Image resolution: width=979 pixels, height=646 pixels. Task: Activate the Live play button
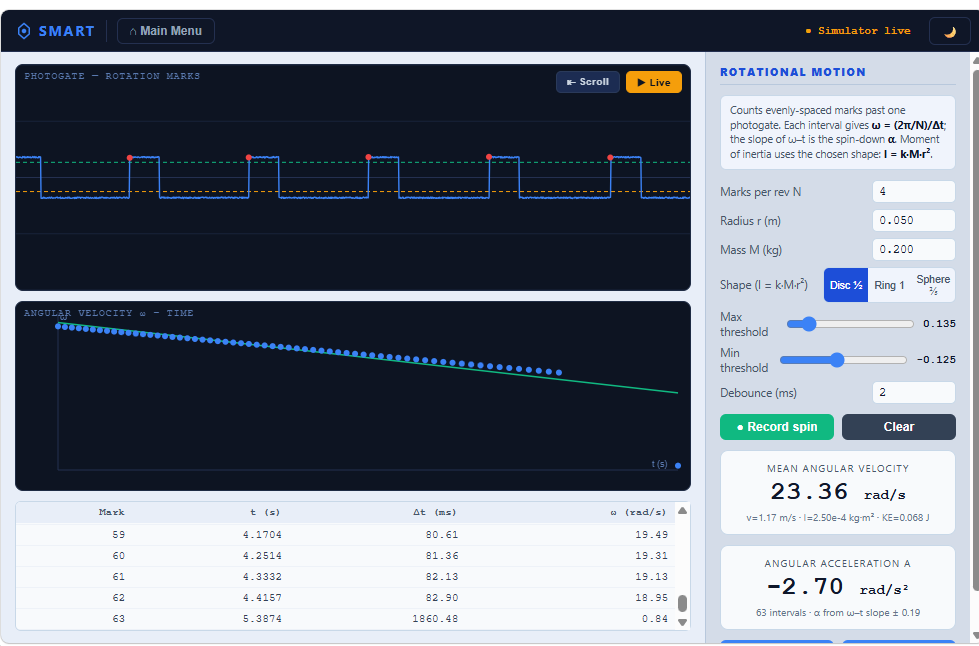[654, 82]
